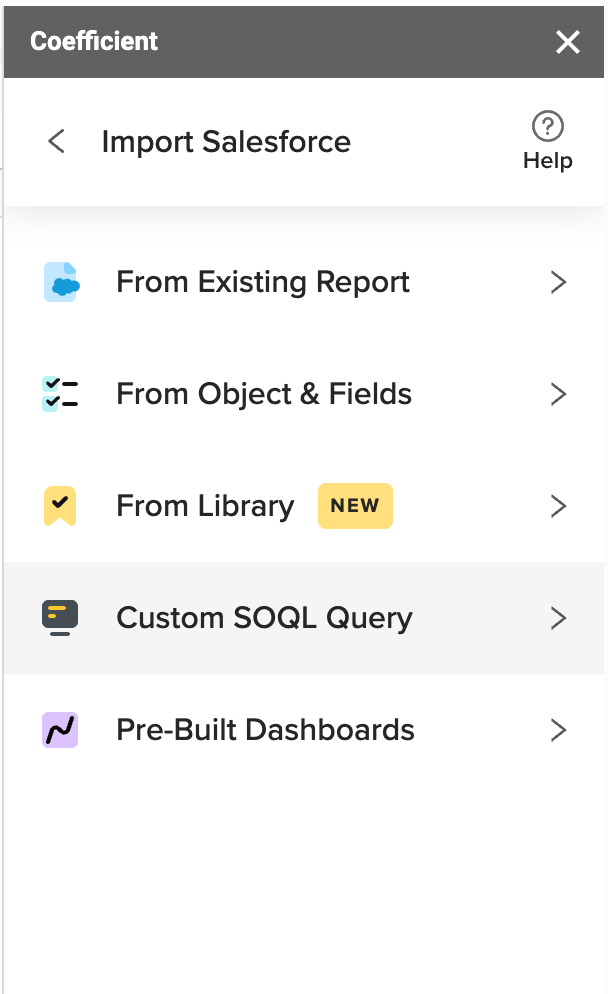Expand Custom SOQL Query chevron
Image resolution: width=608 pixels, height=994 pixels.
[x=558, y=618]
